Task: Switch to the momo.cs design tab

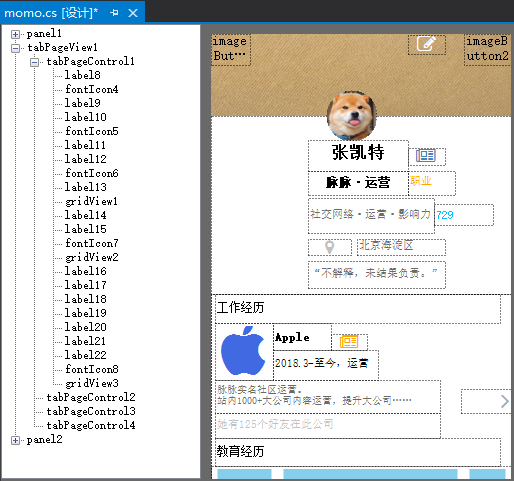Action: (51, 13)
